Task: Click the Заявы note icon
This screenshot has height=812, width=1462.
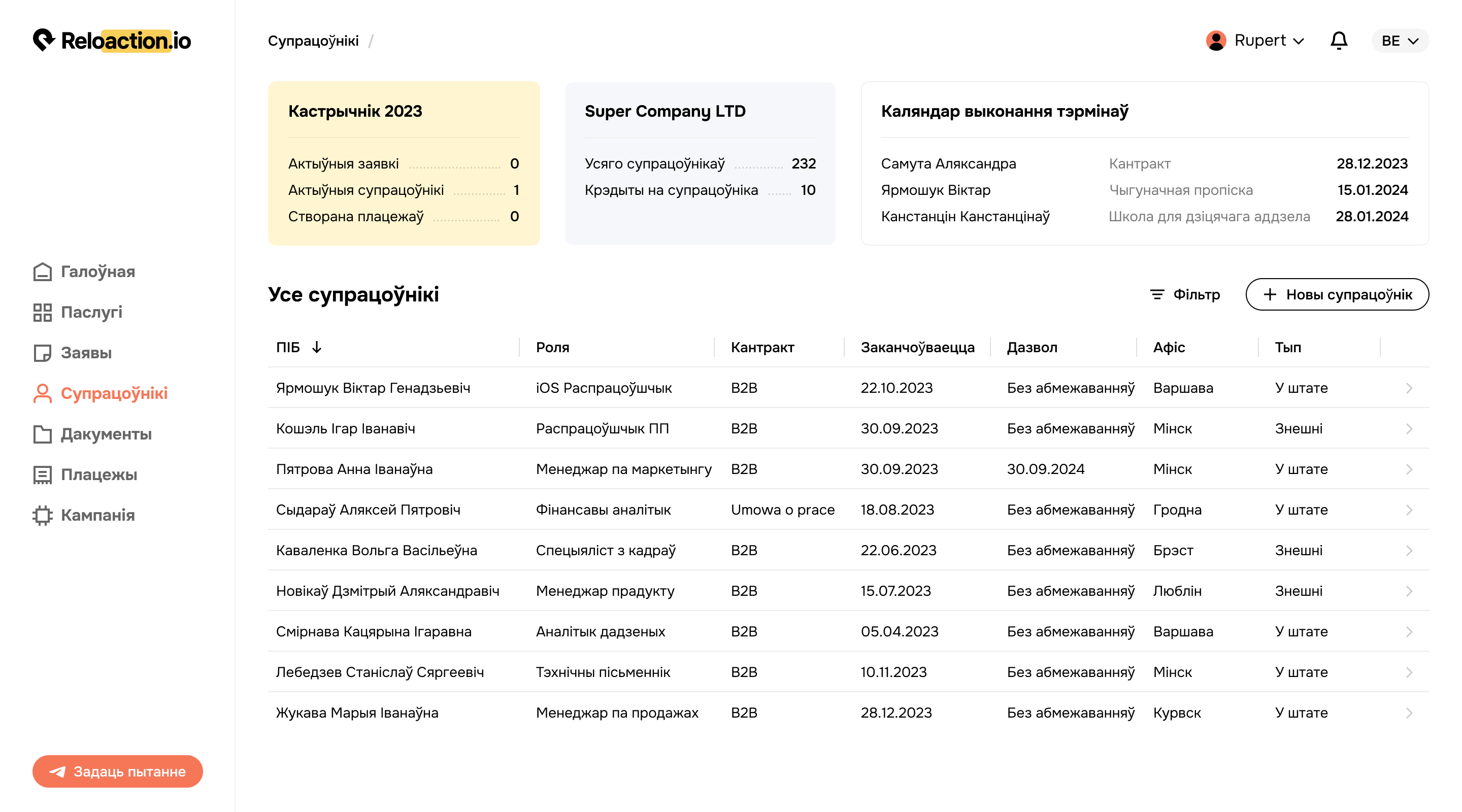Action: [x=42, y=353]
